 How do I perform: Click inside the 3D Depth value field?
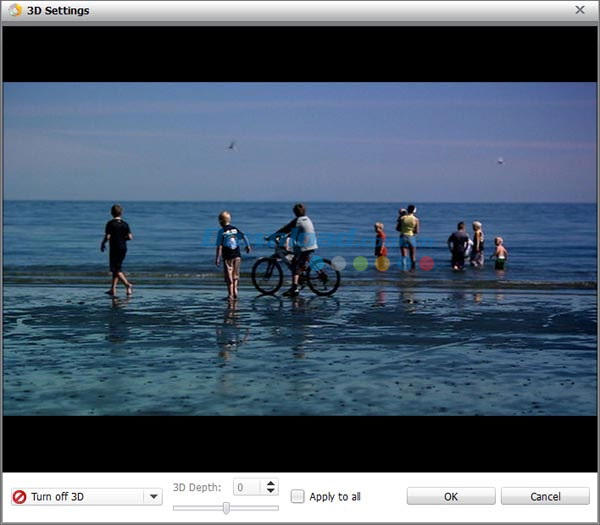point(247,487)
